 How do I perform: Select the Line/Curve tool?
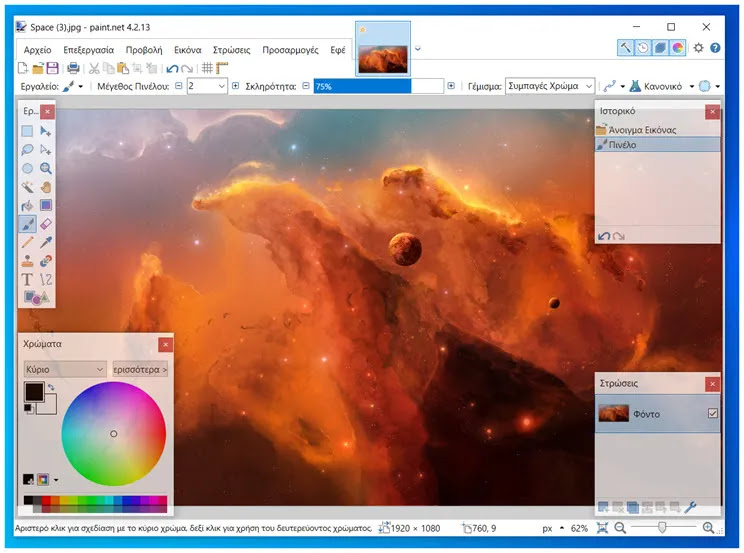pyautogui.click(x=46, y=280)
